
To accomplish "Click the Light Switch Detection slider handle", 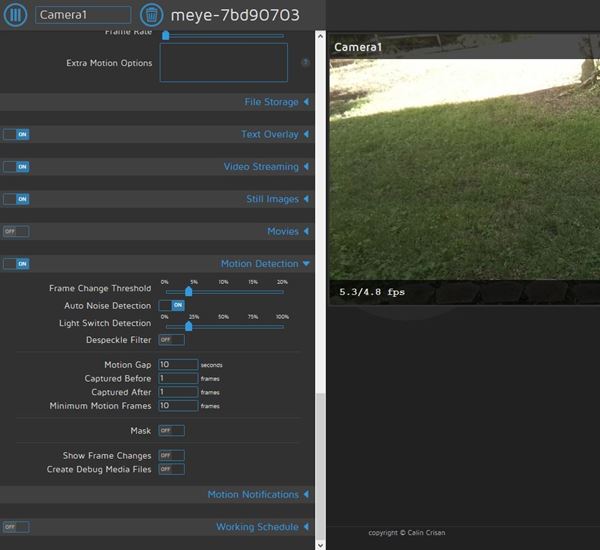I will coord(189,326).
